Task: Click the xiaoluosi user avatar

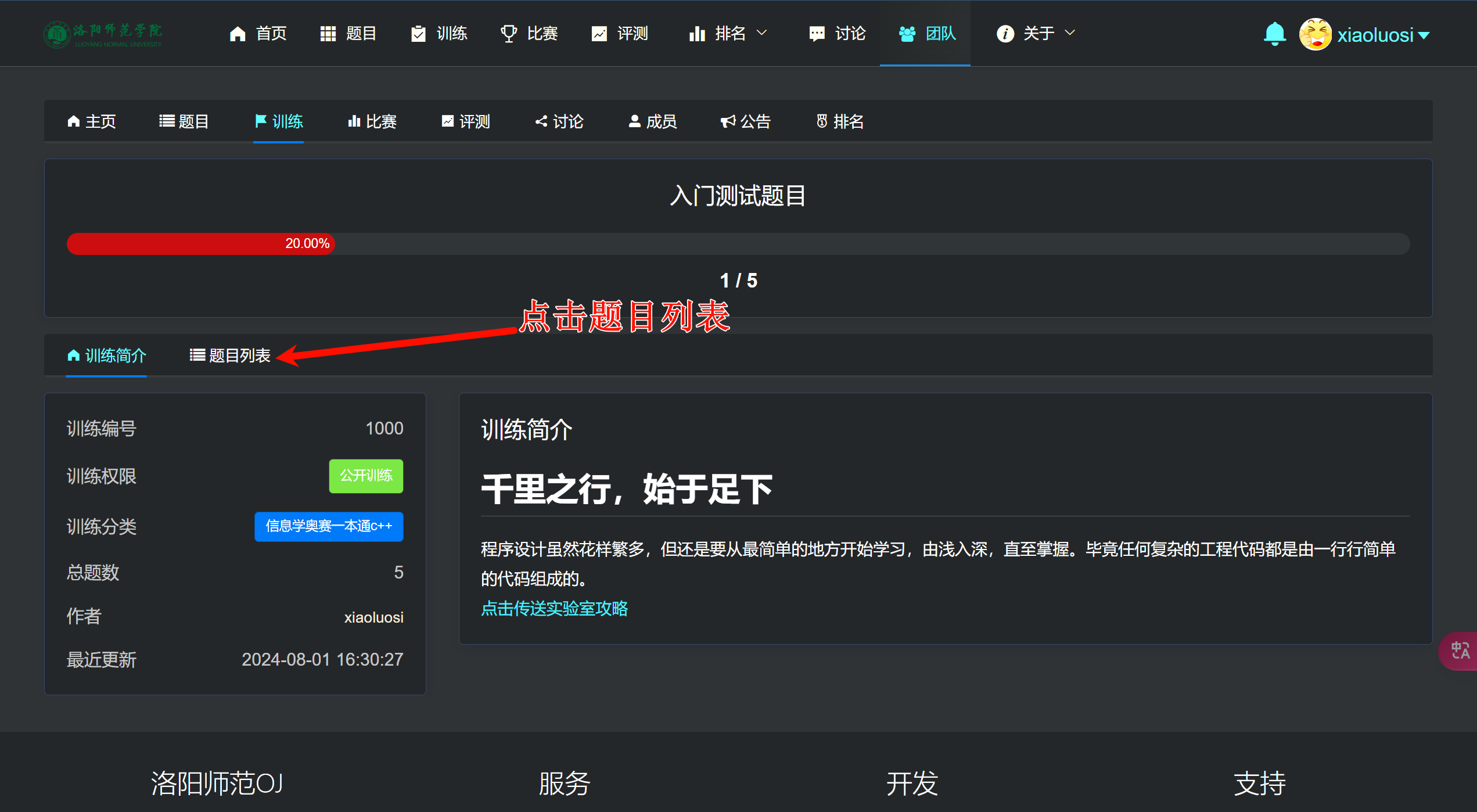Action: click(1315, 34)
